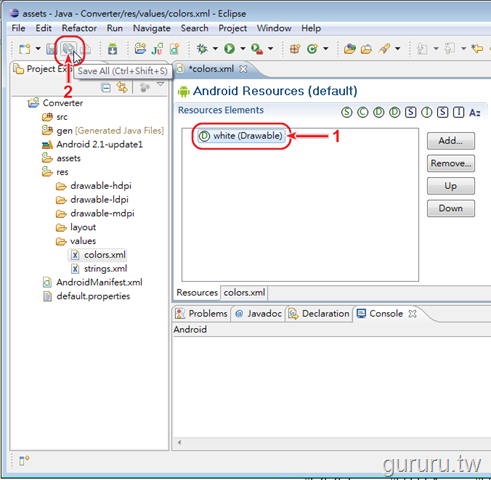Click the Collapse All icon in Project Explorer

[x=106, y=88]
